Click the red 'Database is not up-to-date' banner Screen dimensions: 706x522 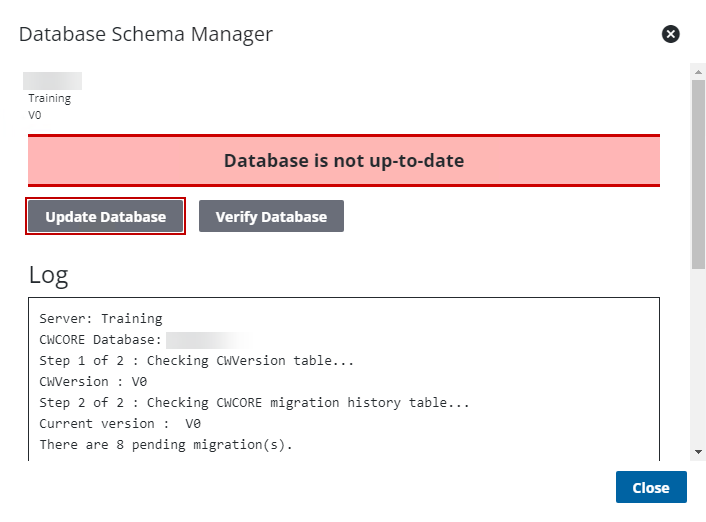(x=343, y=160)
